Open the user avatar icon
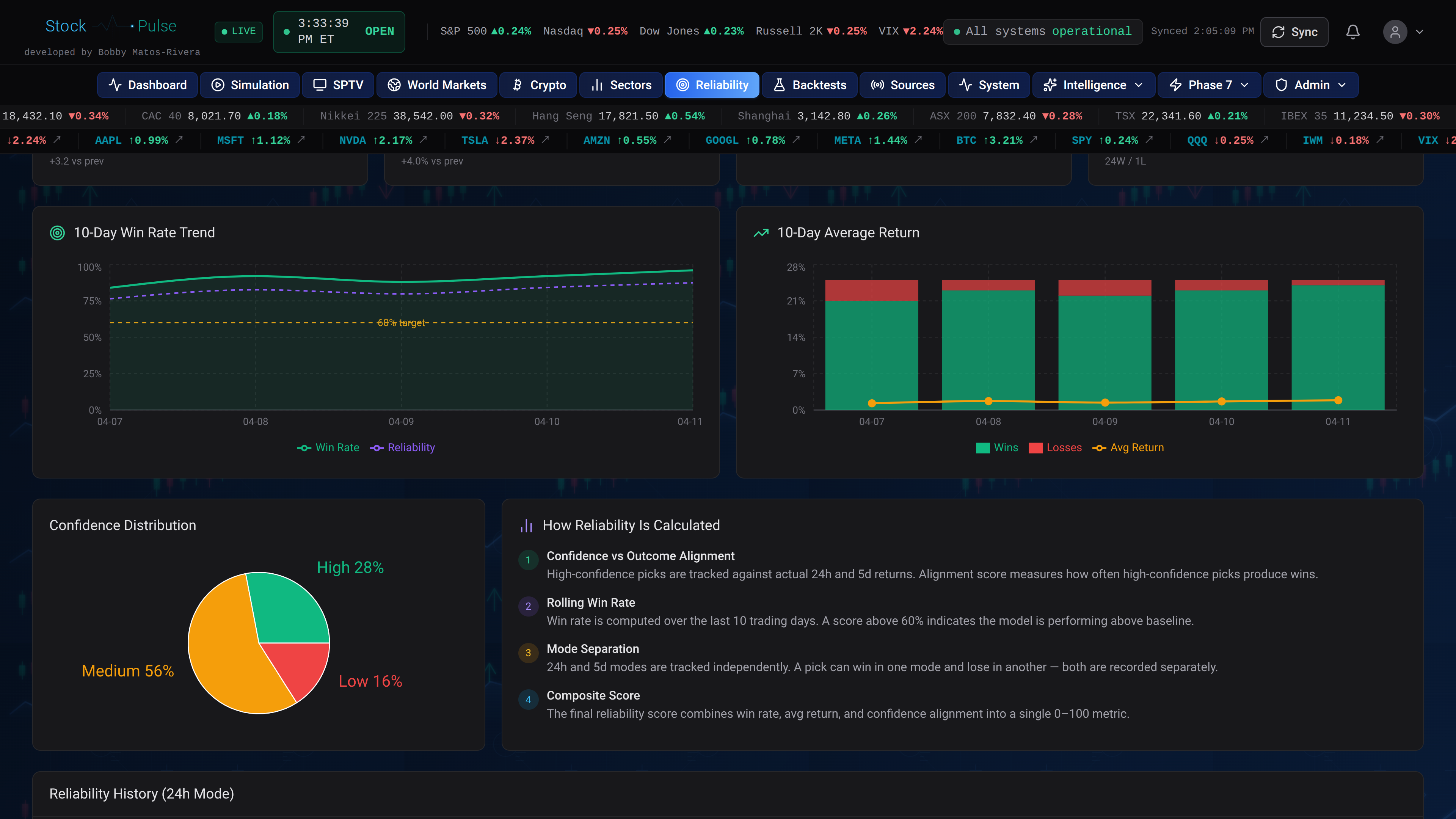The height and width of the screenshot is (819, 1456). click(1395, 31)
